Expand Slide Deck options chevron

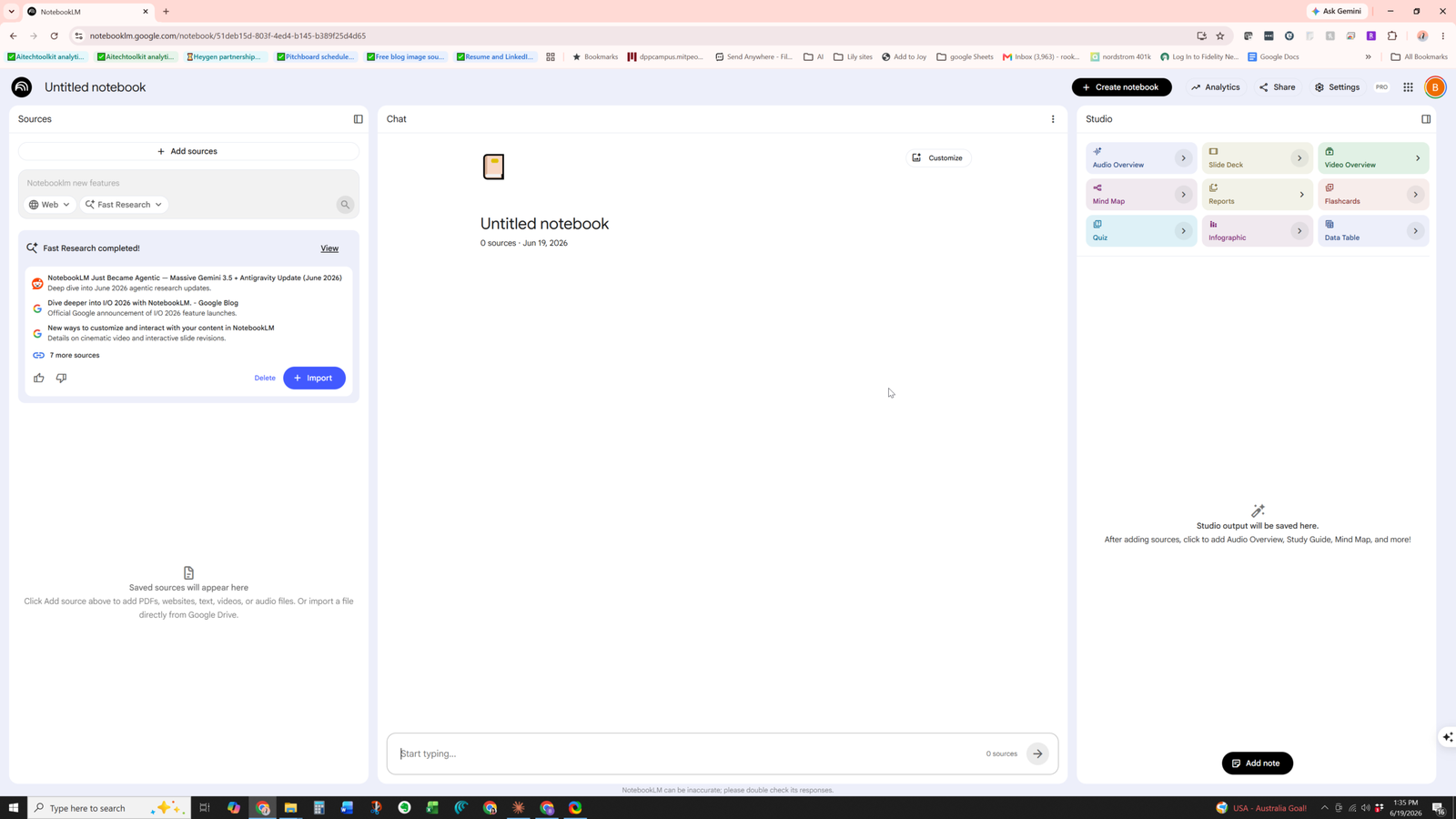[1299, 158]
